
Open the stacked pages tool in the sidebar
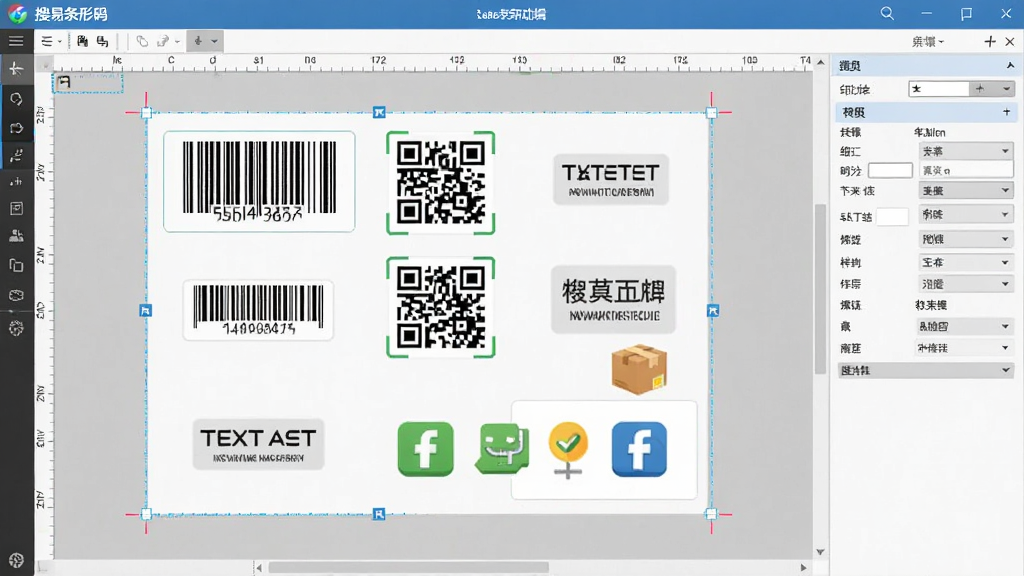pos(16,265)
